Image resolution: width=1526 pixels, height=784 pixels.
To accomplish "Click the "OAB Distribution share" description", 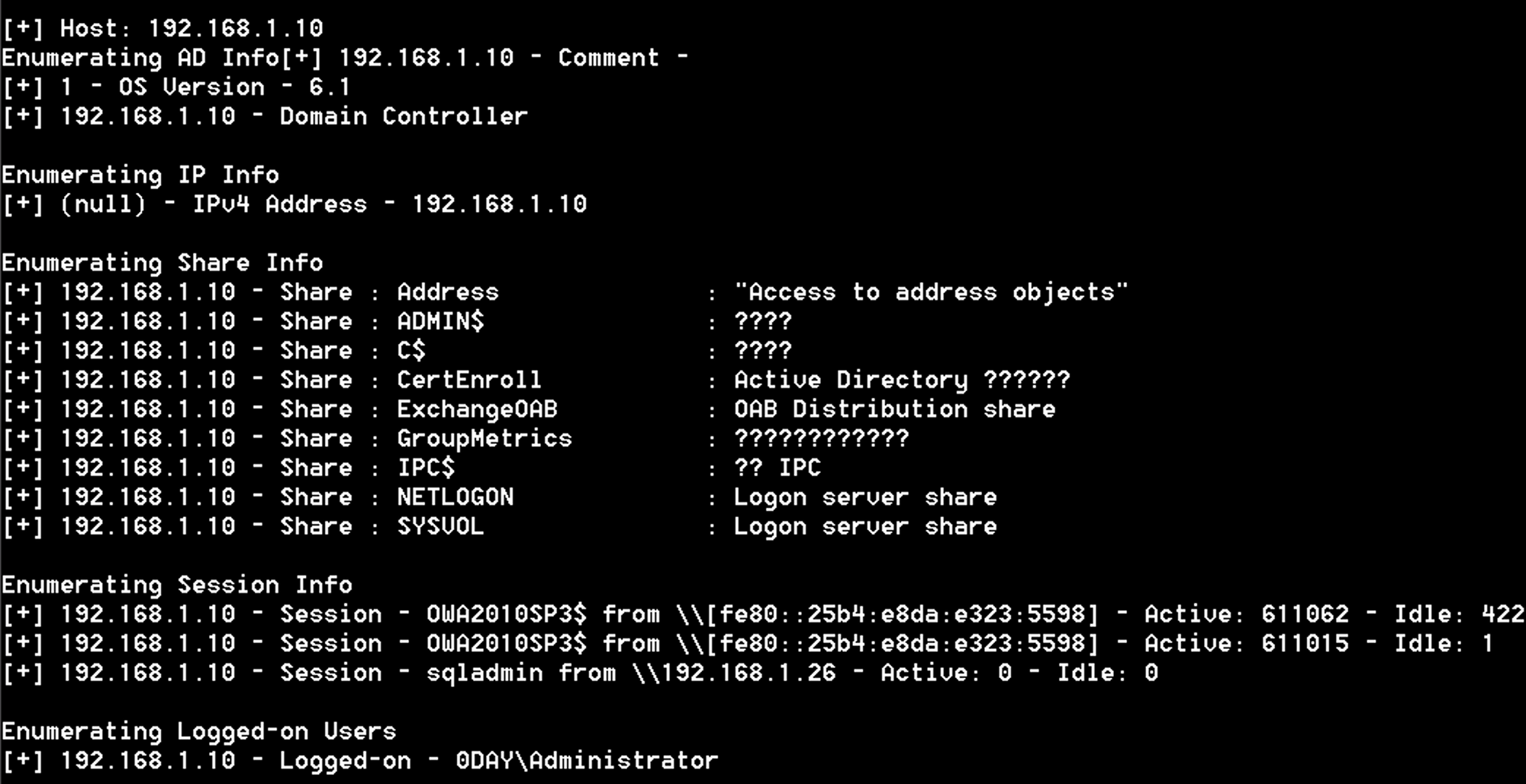I will (894, 410).
